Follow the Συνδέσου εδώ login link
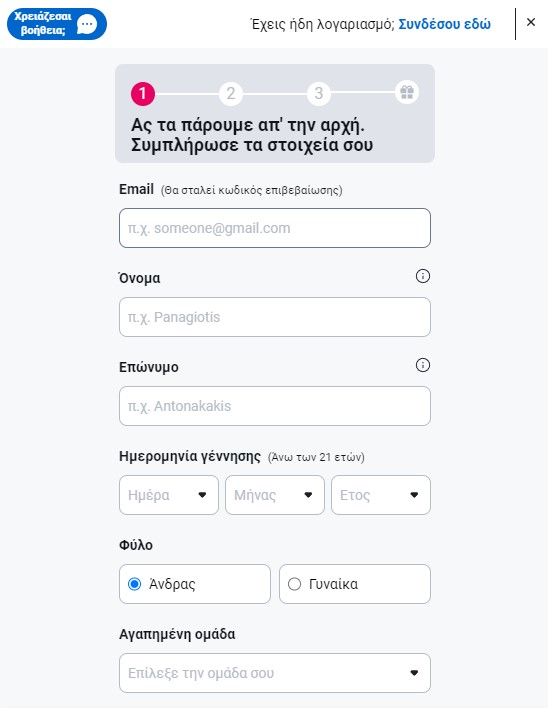Screen dimensions: 548x708 (445, 24)
